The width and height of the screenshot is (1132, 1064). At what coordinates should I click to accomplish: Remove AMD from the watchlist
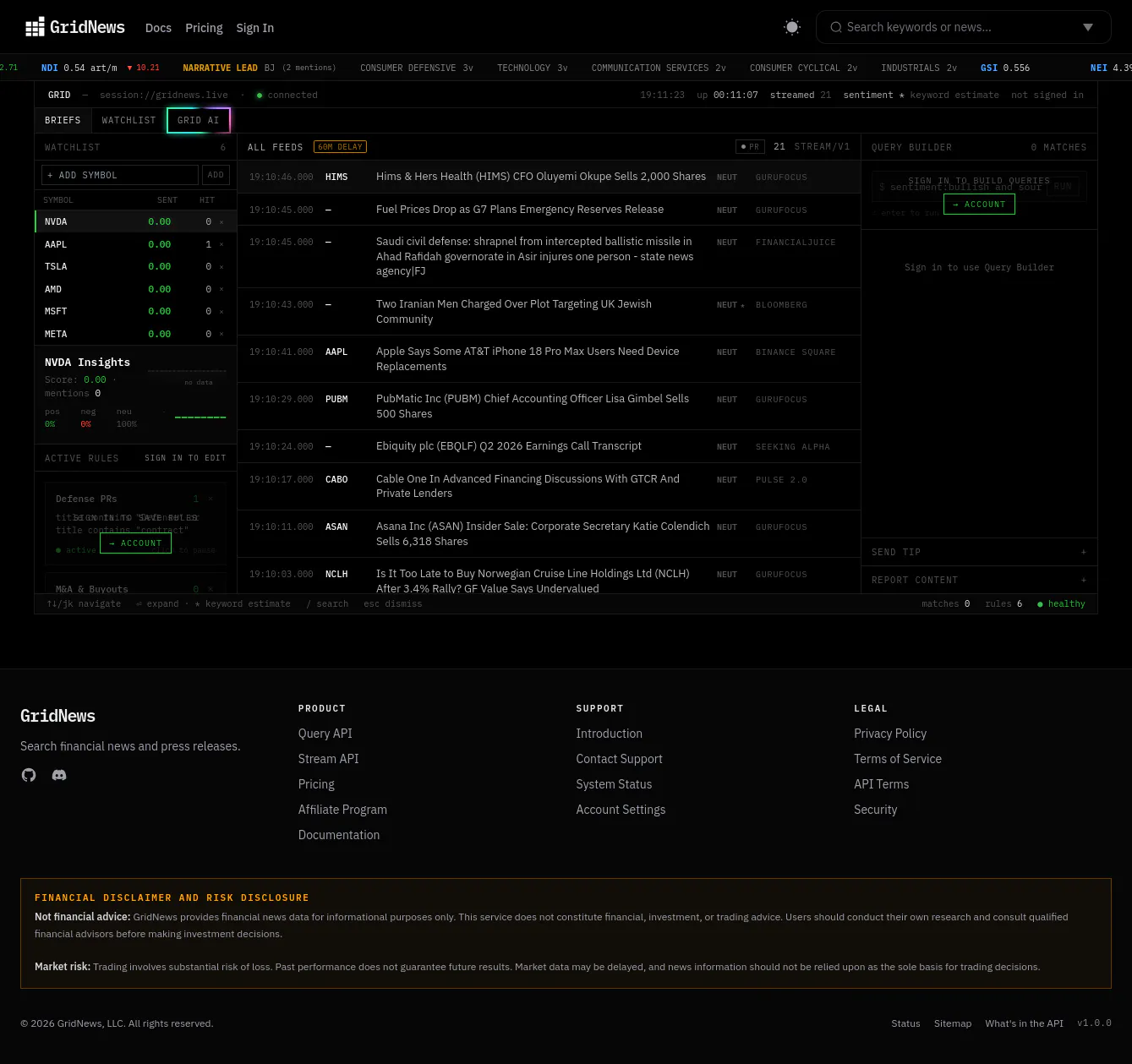[221, 289]
